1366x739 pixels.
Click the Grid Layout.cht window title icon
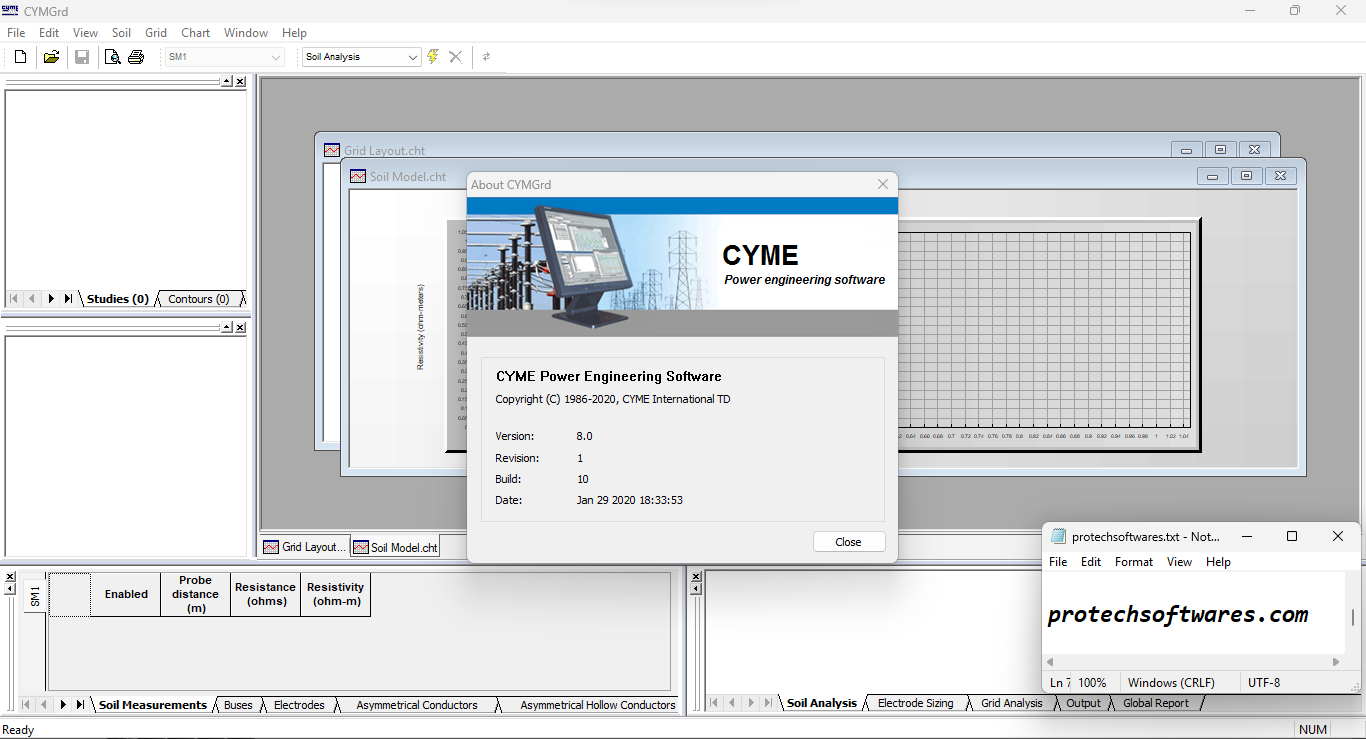click(x=332, y=150)
